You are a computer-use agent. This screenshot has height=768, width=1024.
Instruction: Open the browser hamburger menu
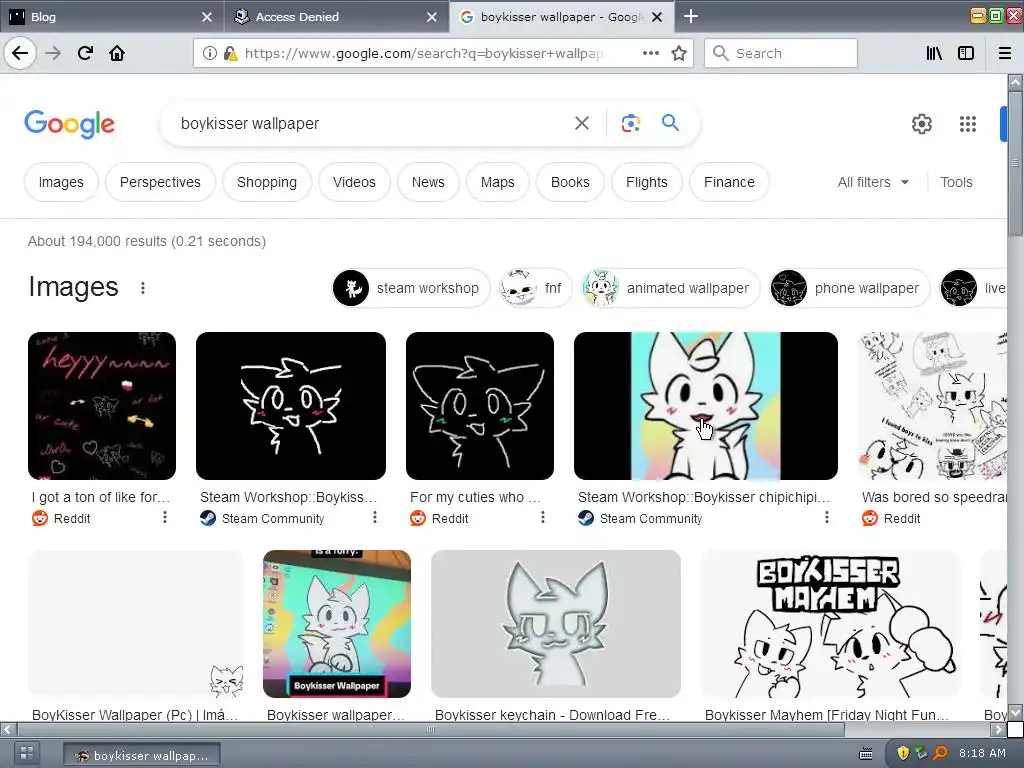[1005, 53]
